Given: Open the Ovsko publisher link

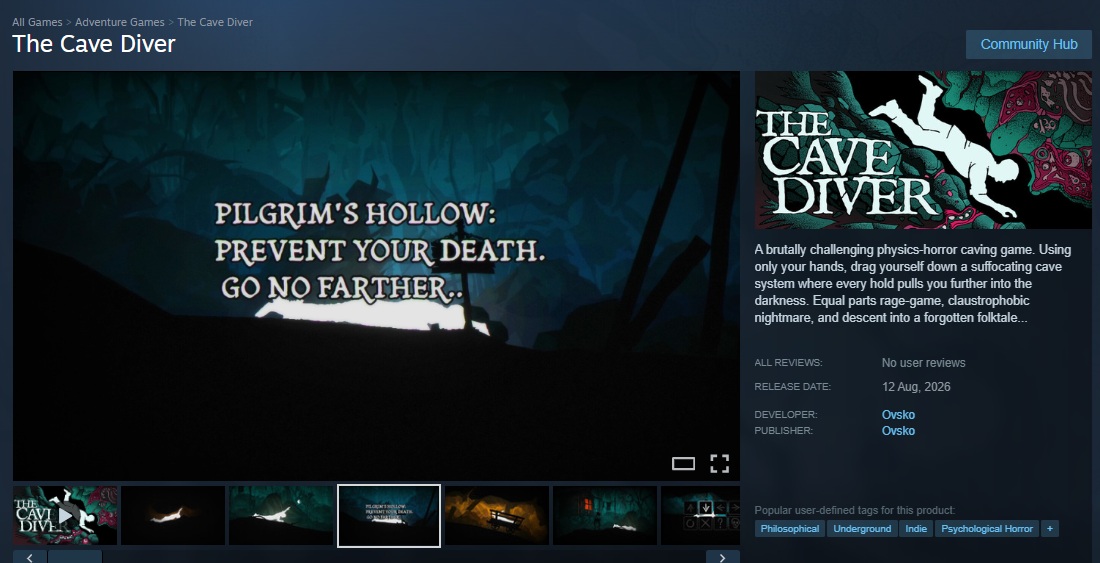Looking at the screenshot, I should 898,430.
